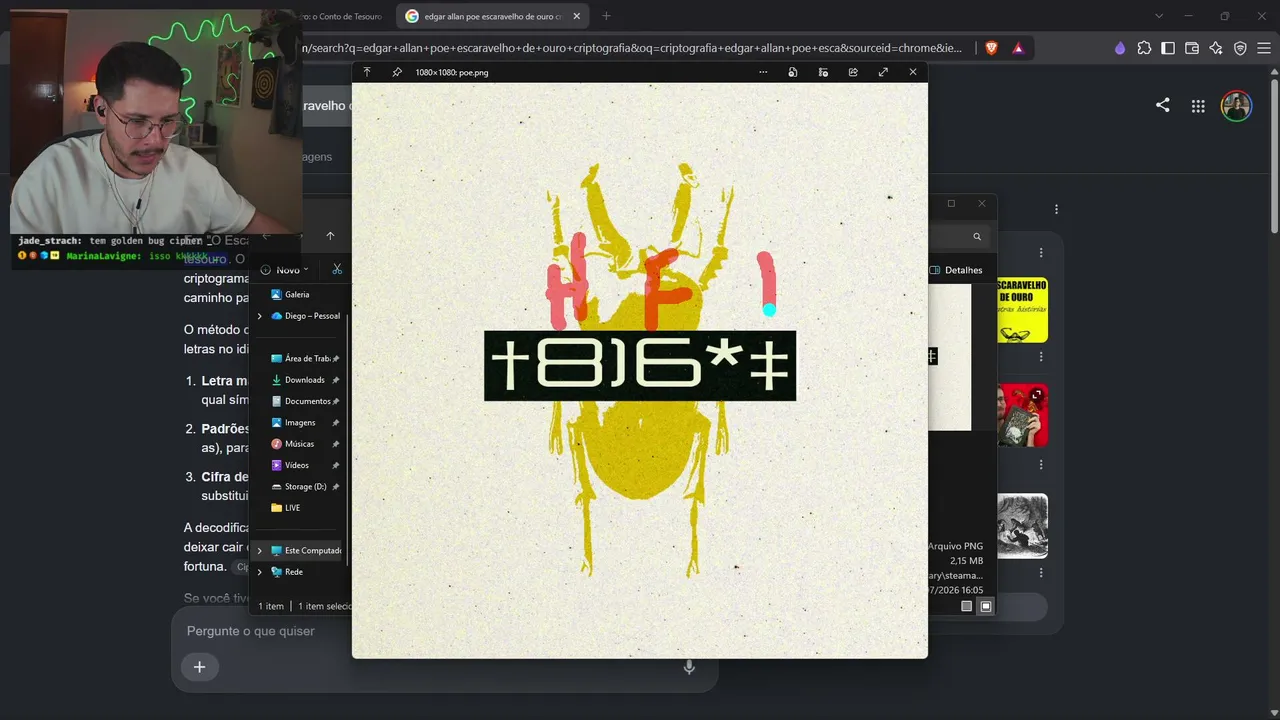Open the browser hamburger main menu

click(x=1264, y=48)
